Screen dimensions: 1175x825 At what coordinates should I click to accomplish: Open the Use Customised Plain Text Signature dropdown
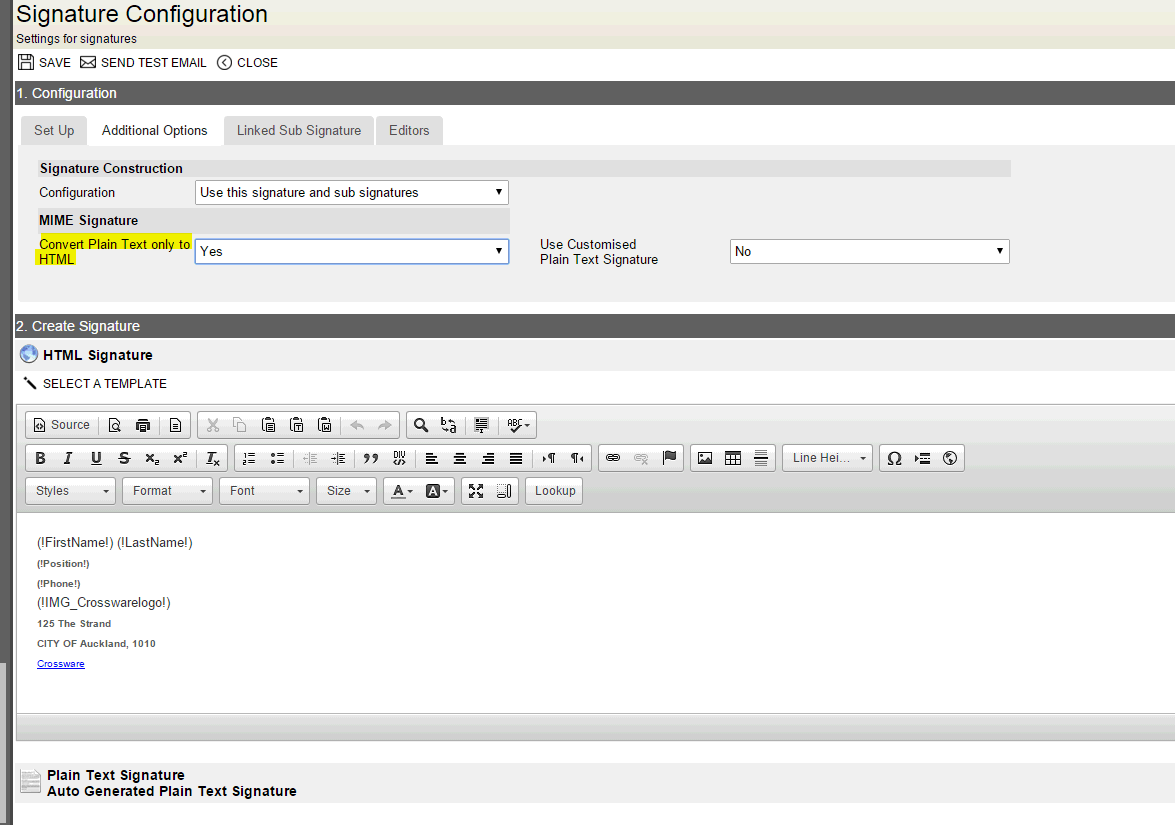pos(868,251)
